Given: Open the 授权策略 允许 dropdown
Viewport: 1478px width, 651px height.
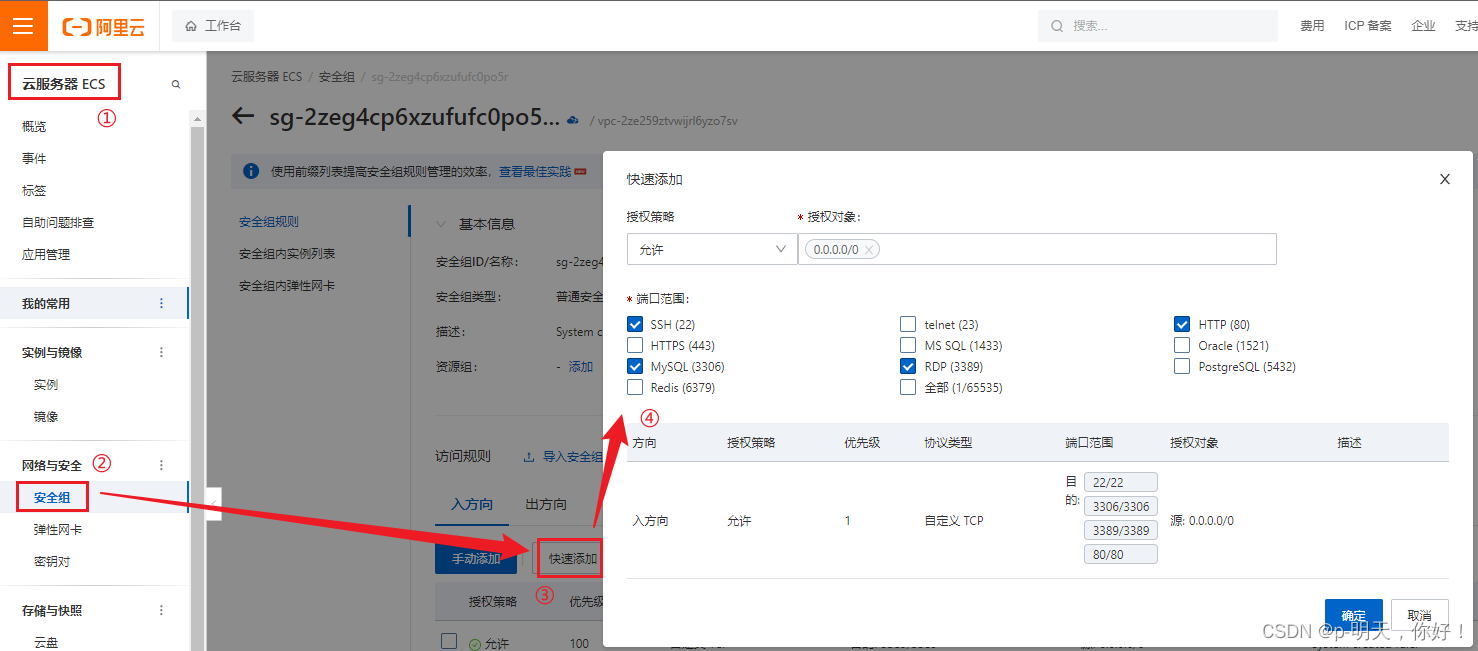Looking at the screenshot, I should [712, 249].
